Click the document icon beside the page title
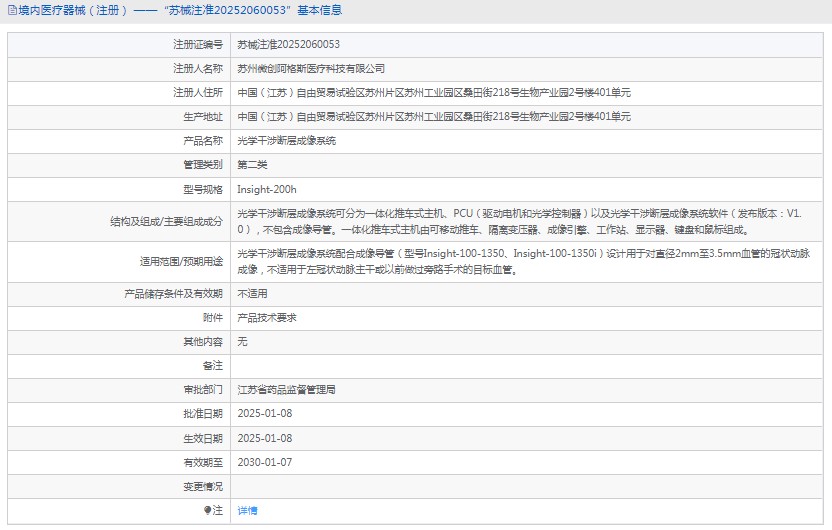832x530 pixels. click(x=11, y=11)
